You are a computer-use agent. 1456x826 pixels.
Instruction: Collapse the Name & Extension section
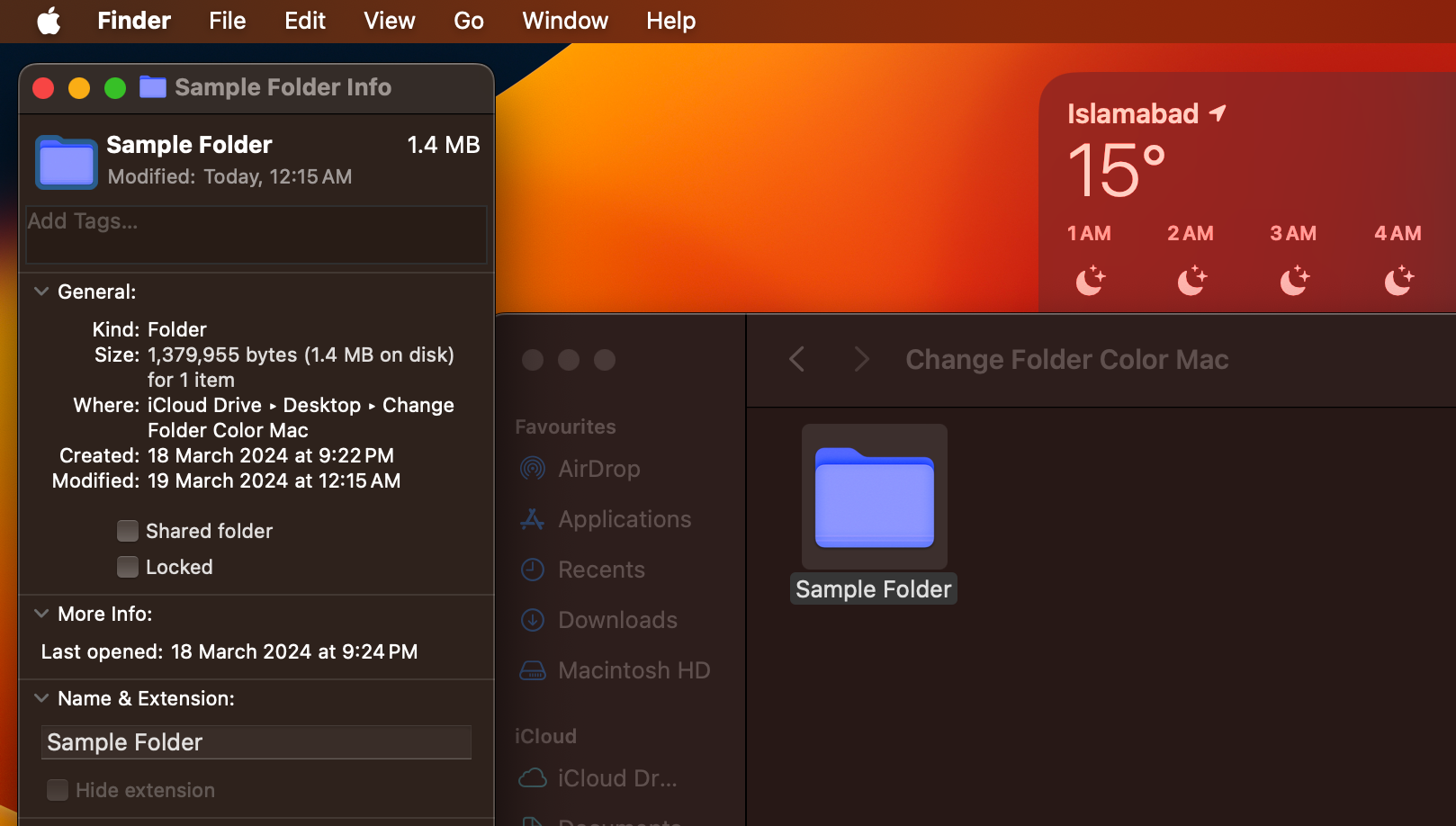click(x=41, y=698)
